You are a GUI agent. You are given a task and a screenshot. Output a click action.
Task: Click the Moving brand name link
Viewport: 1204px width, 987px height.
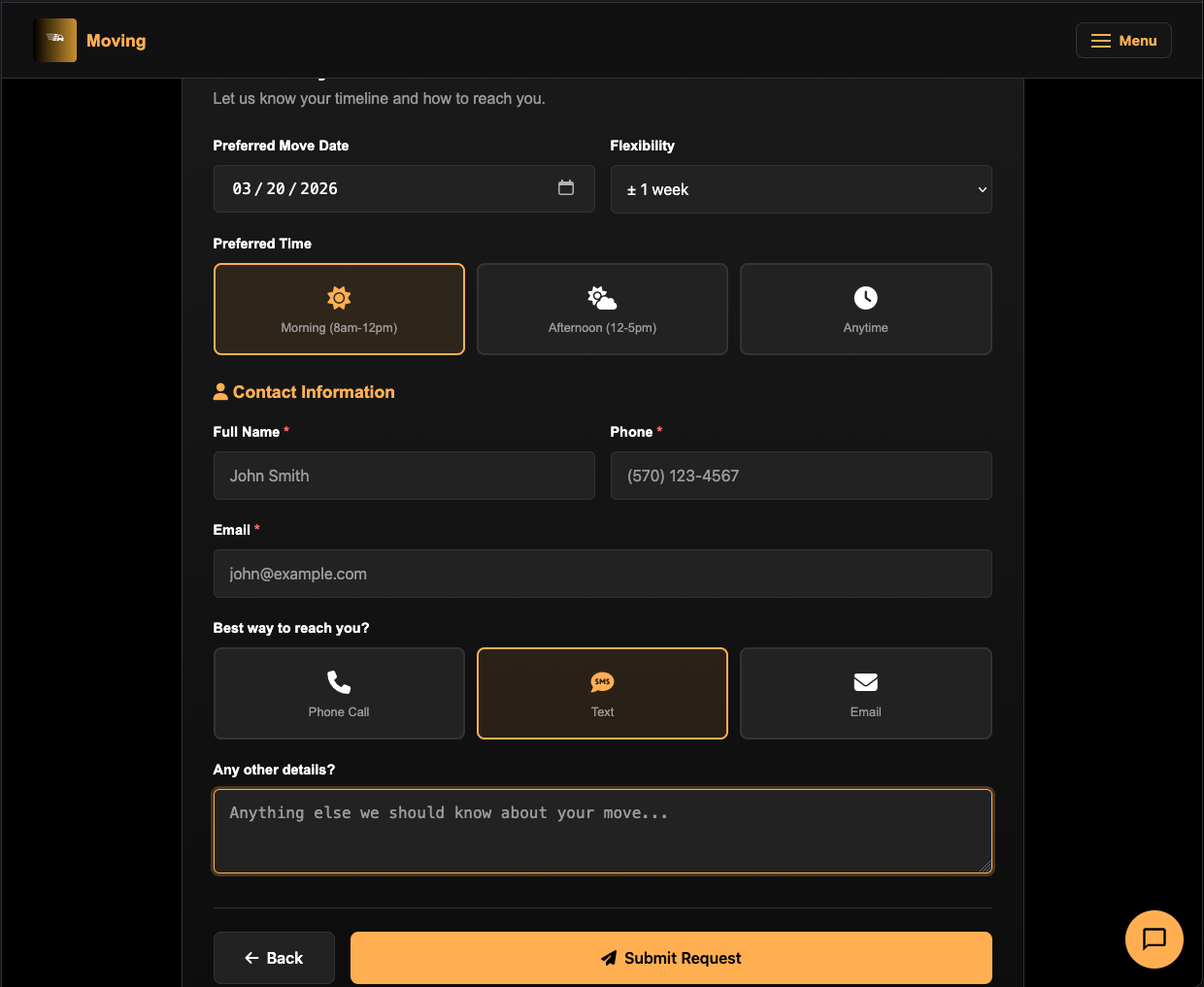point(116,41)
